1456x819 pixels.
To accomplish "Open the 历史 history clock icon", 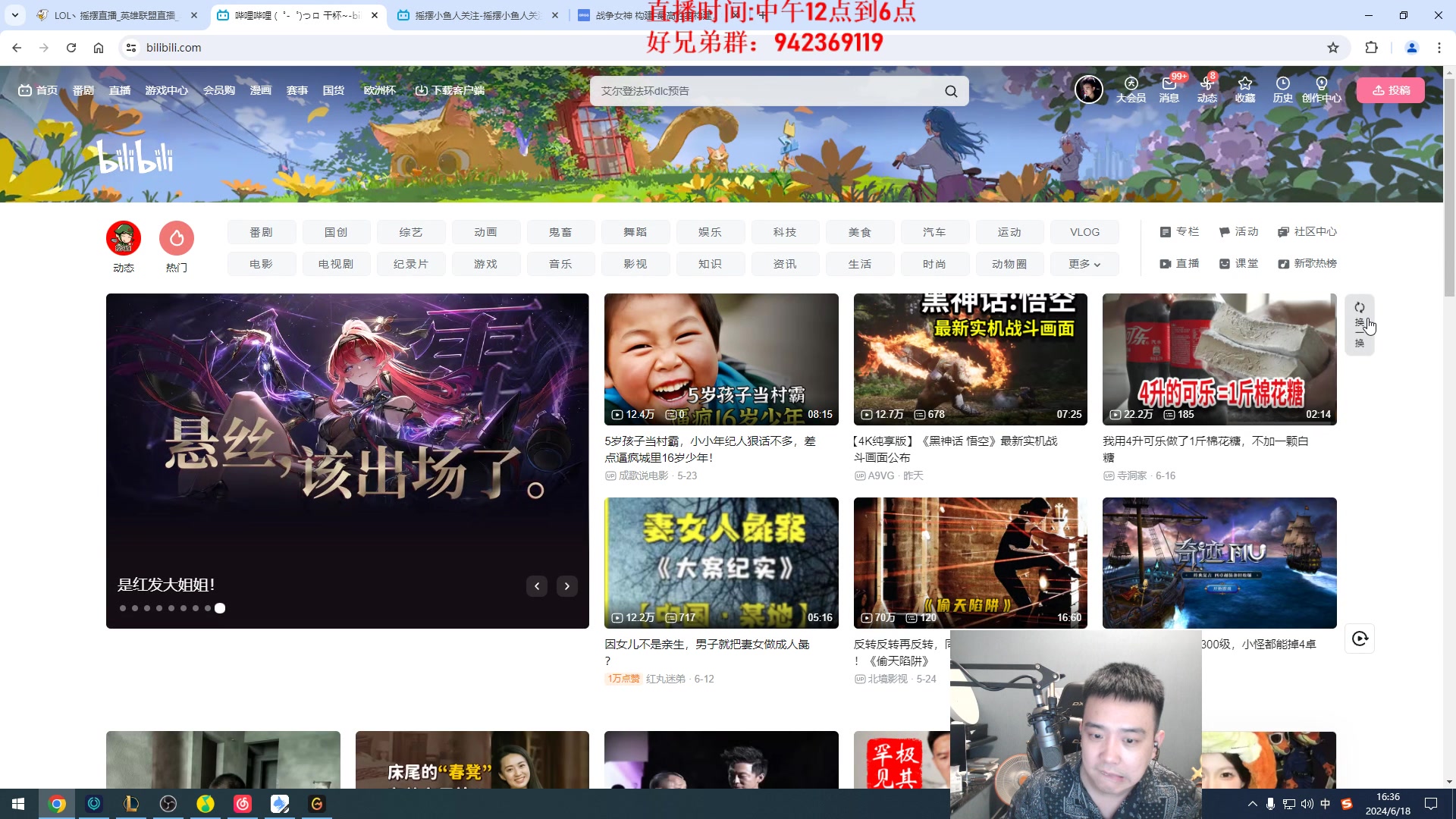I will [1283, 89].
